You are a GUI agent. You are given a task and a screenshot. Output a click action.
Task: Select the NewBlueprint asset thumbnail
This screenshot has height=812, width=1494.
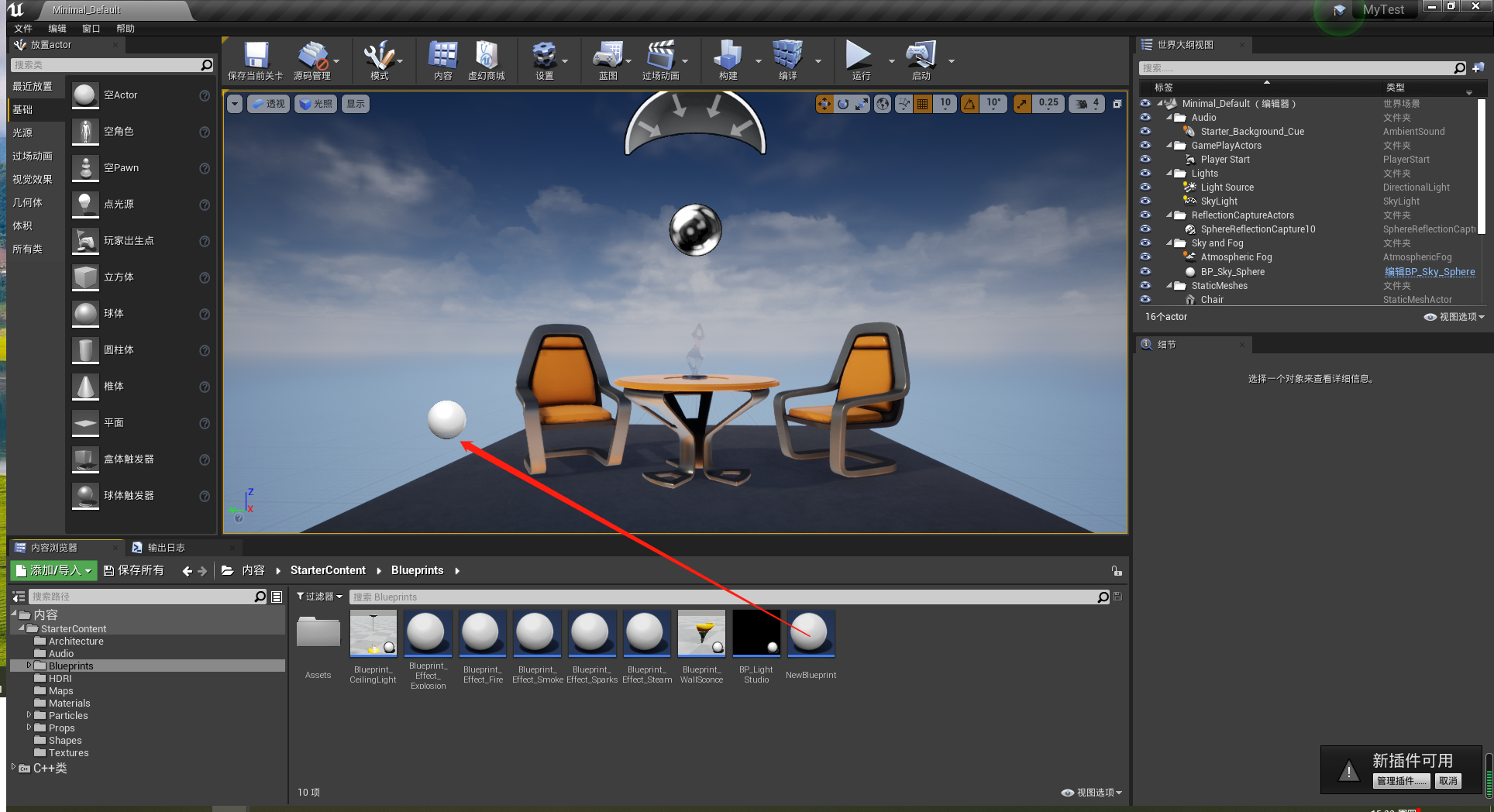point(811,633)
